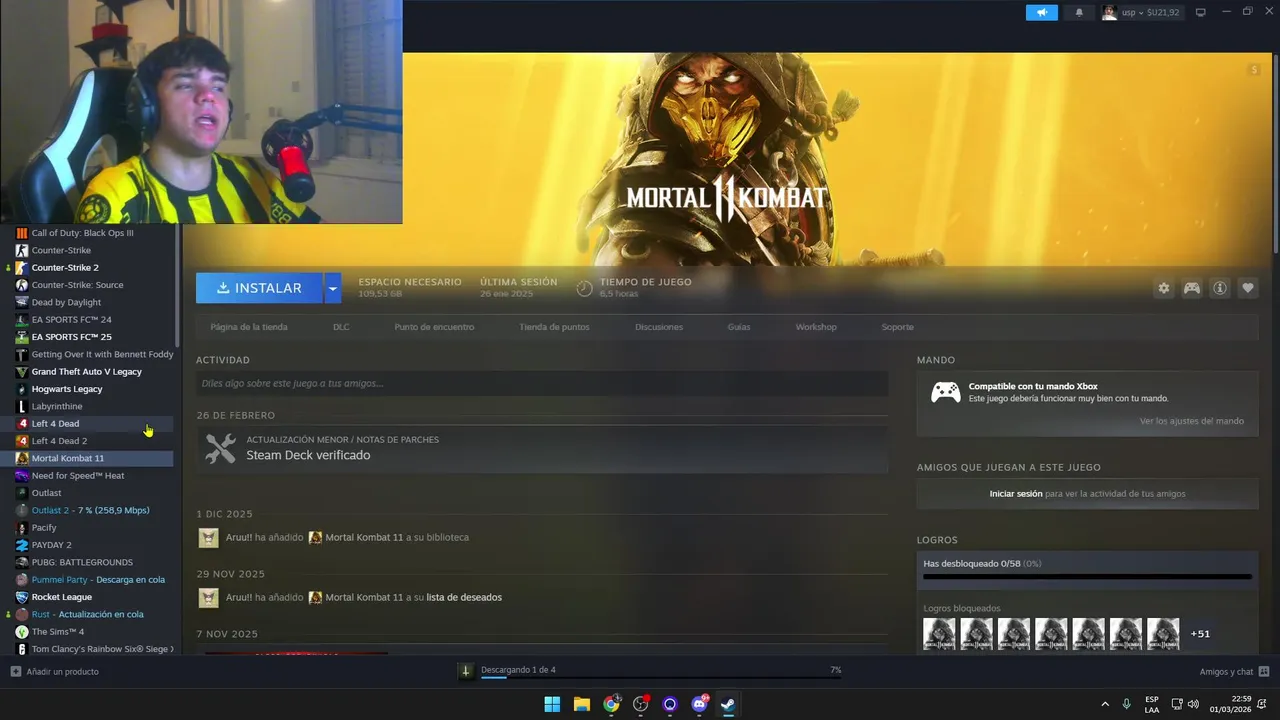Click the EA SPORTS FC 24 game icon
The width and height of the screenshot is (1280, 720).
pos(22,320)
